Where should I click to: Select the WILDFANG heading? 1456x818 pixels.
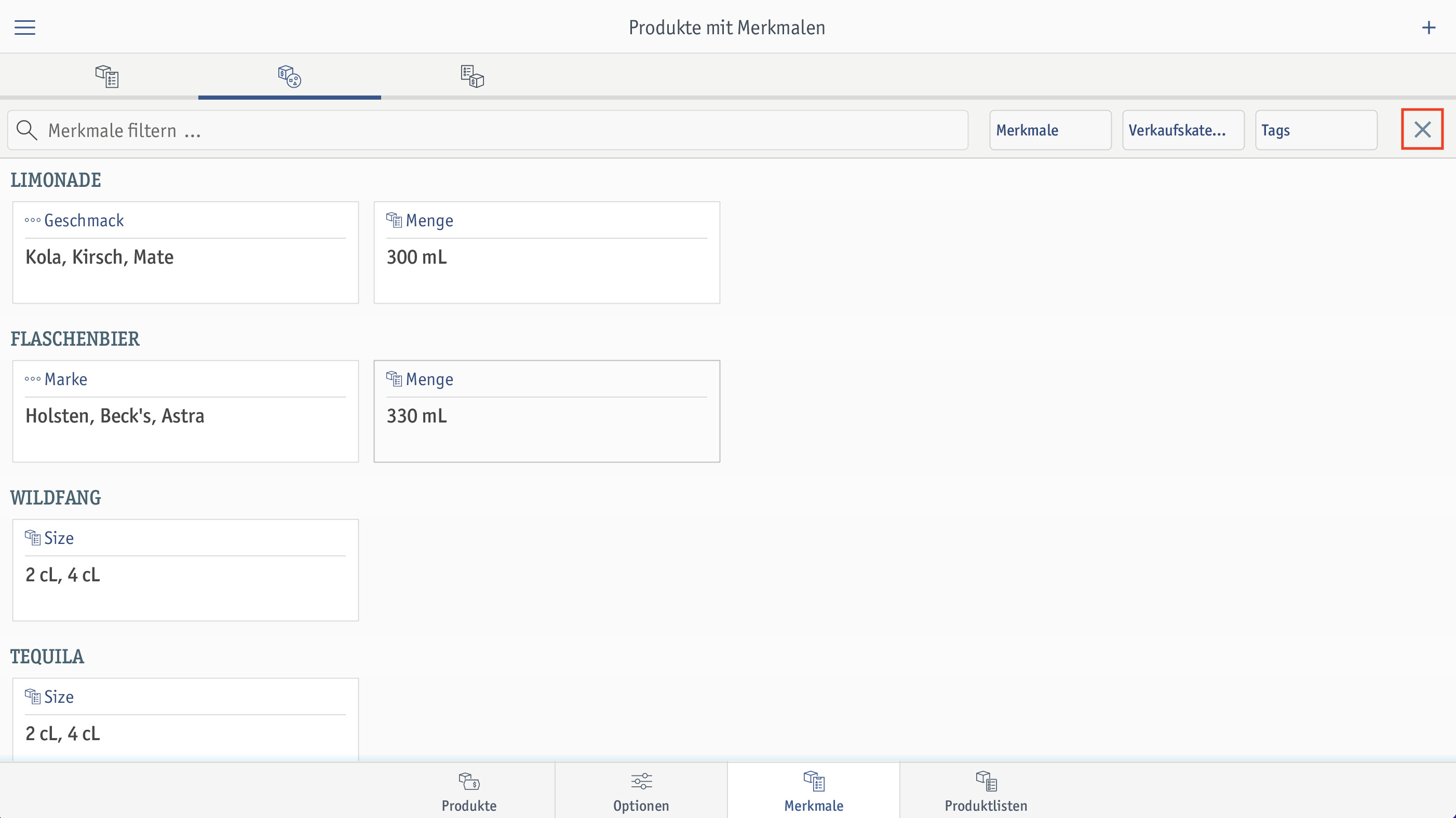56,498
